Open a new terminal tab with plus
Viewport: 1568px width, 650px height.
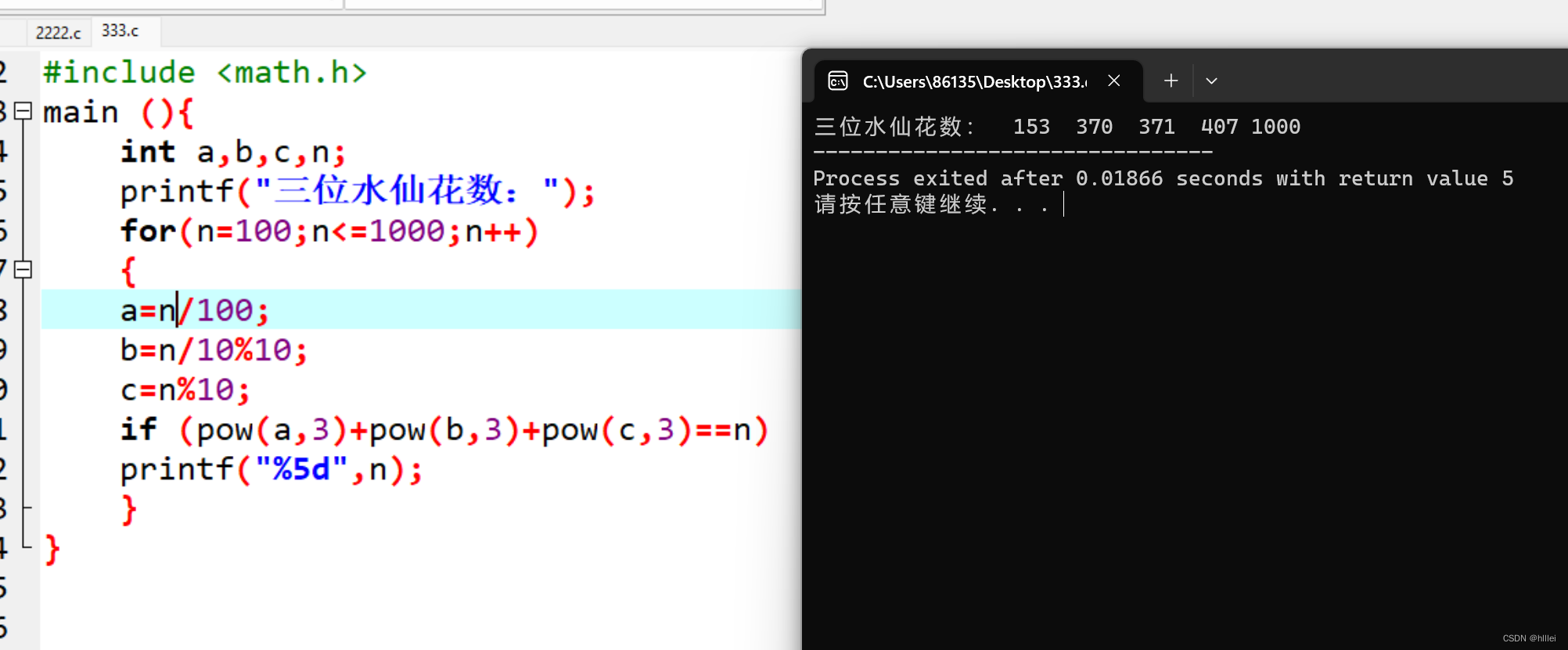(1171, 81)
